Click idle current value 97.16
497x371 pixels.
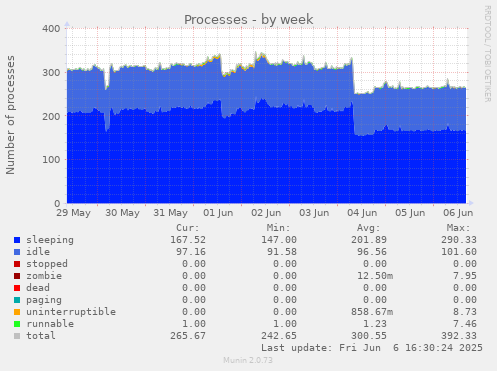click(x=191, y=252)
